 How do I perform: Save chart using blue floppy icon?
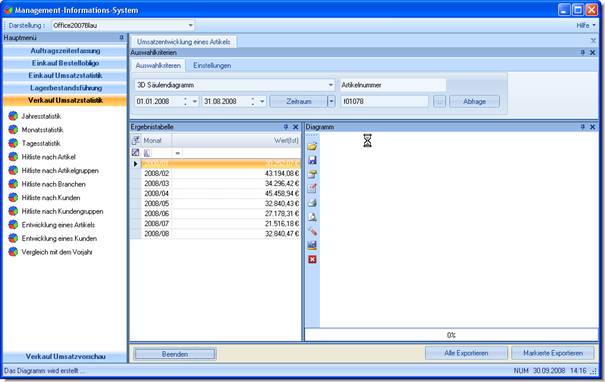pyautogui.click(x=312, y=160)
